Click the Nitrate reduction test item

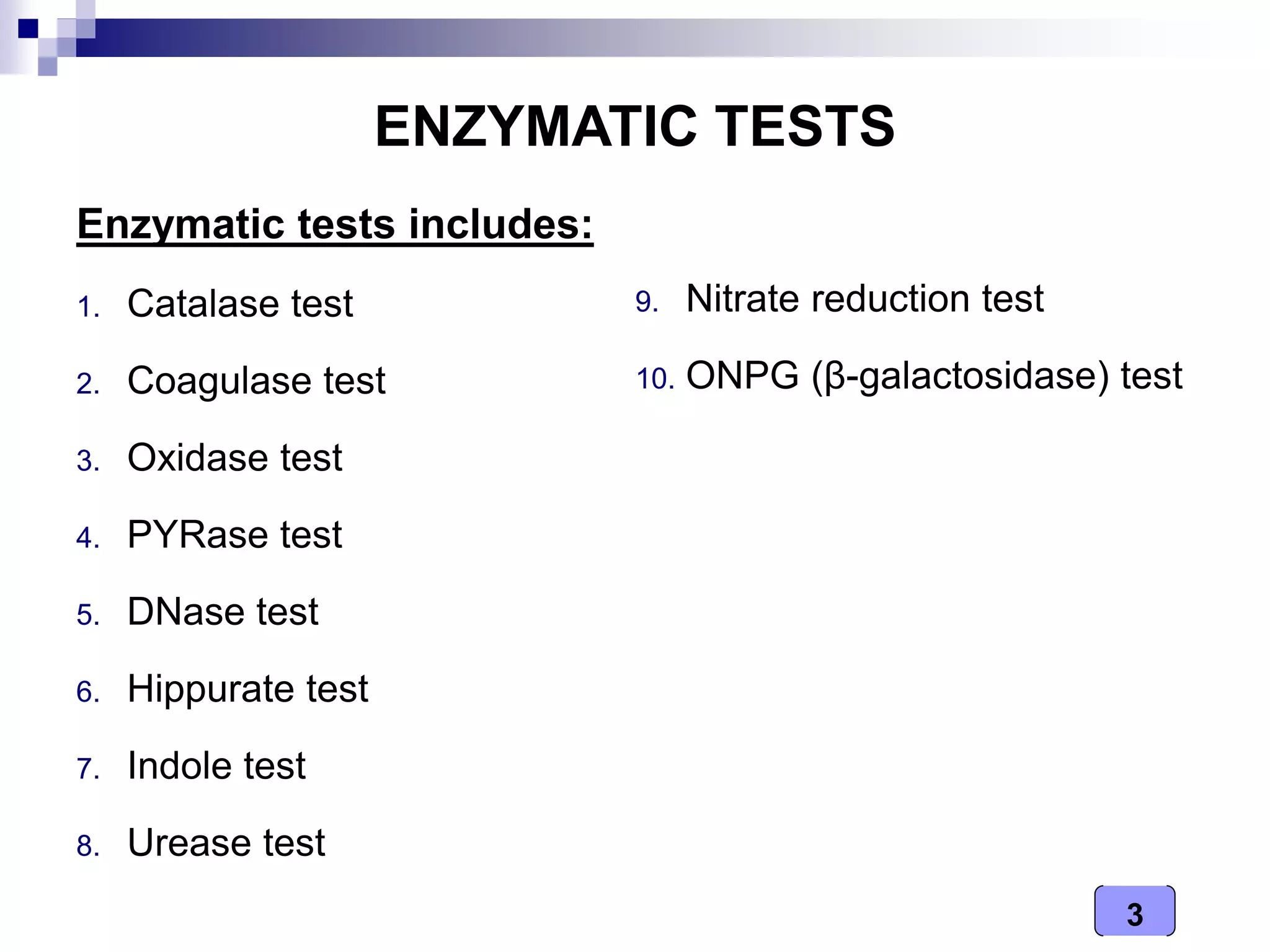(864, 299)
